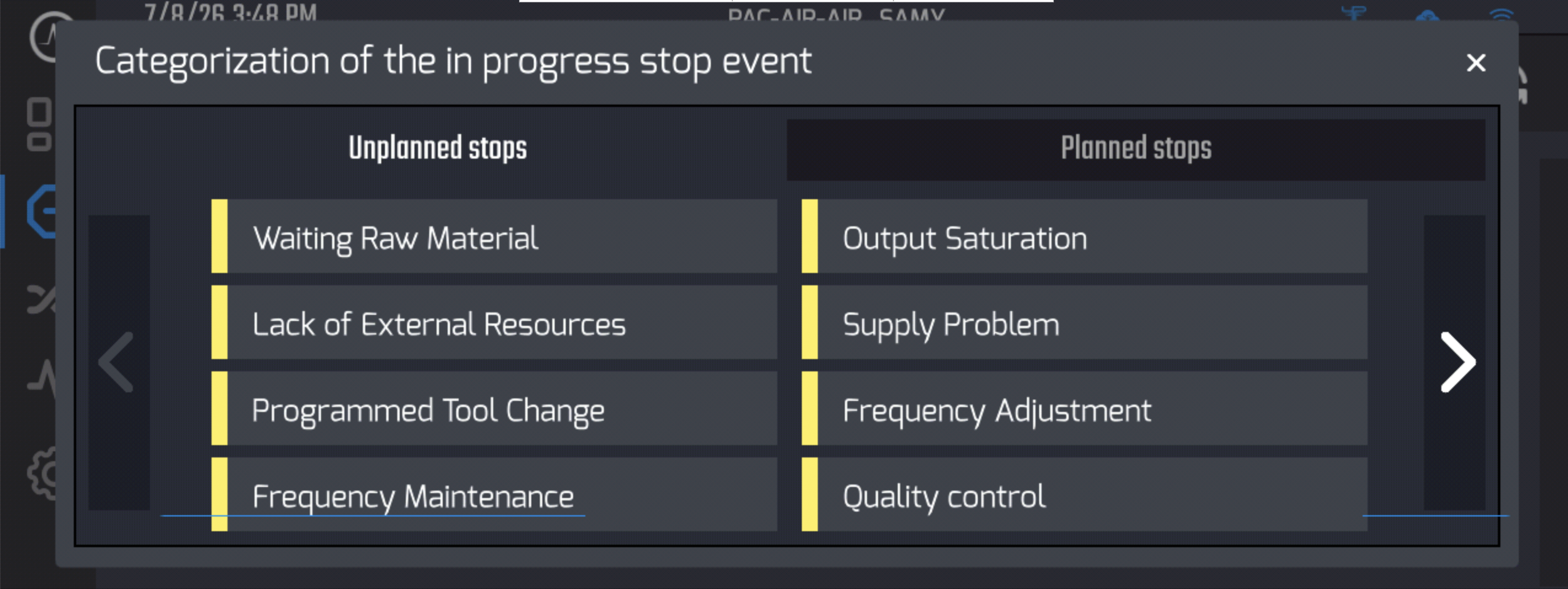The width and height of the screenshot is (1568, 589).
Task: Click the blue hexagon sidebar icon
Action: (x=42, y=211)
